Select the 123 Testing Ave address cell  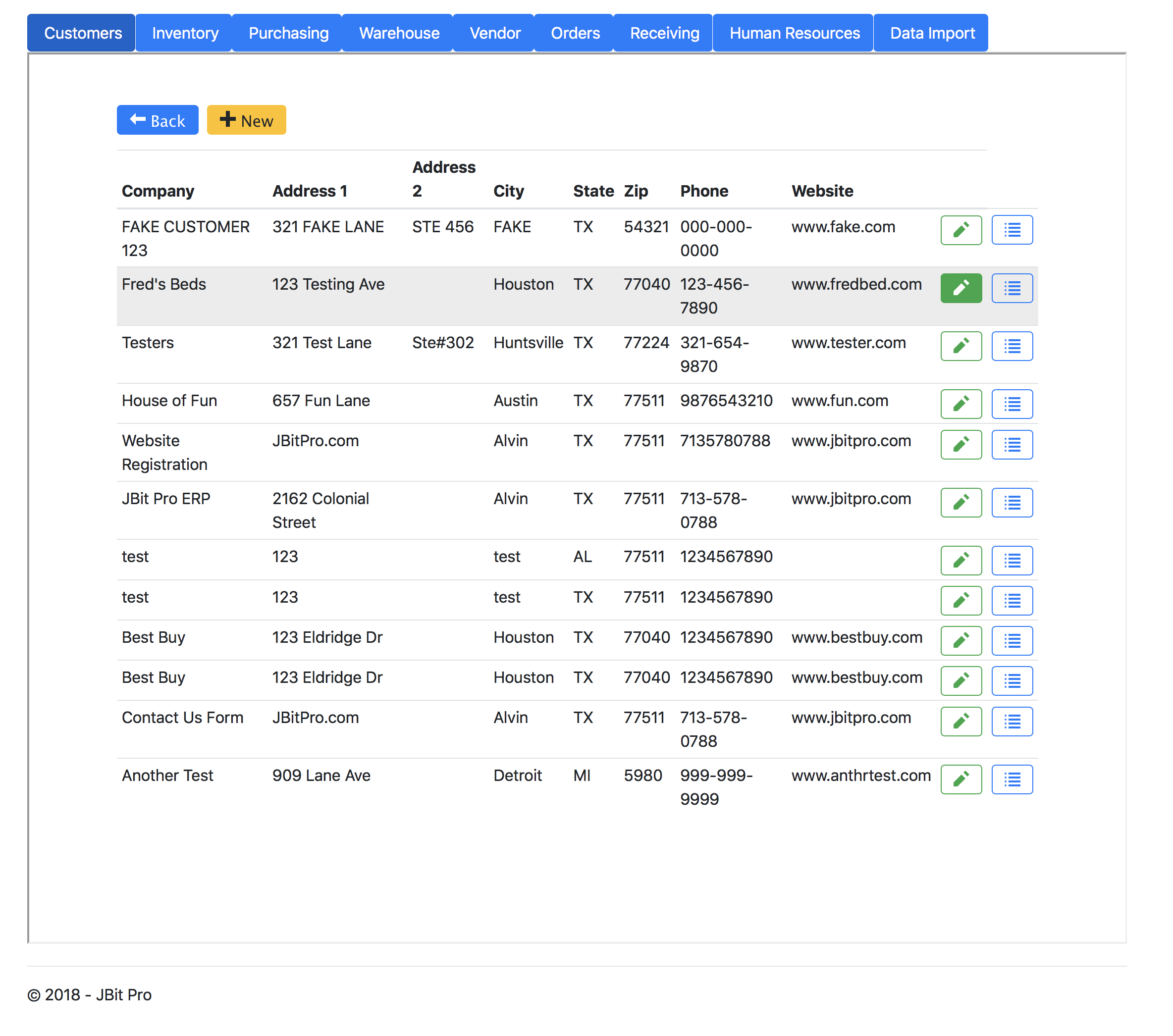[328, 285]
